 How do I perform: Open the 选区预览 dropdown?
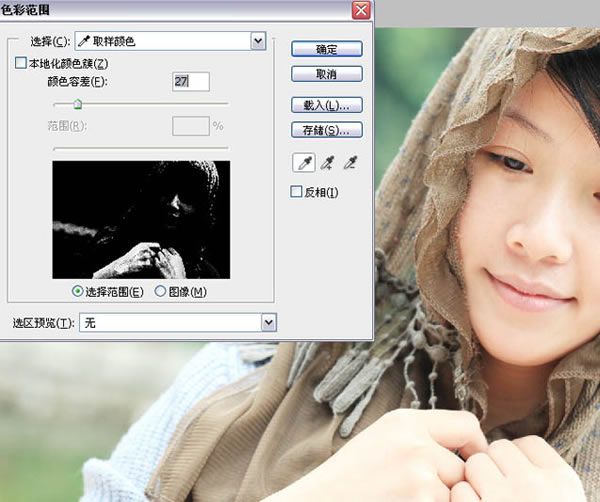[178, 323]
